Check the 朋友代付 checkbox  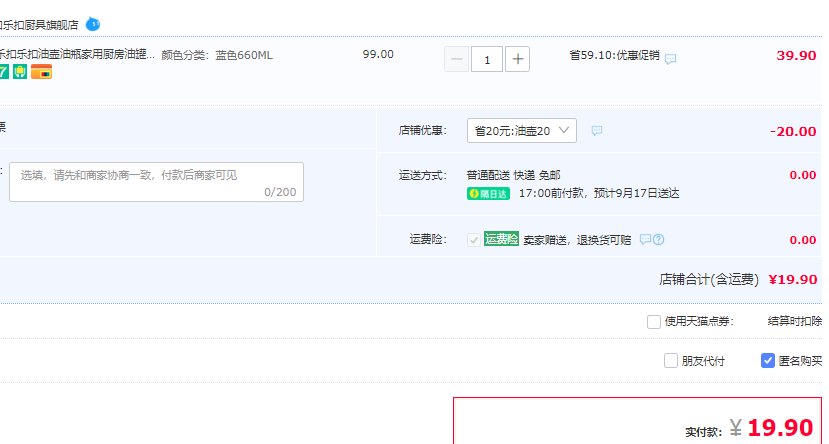point(671,361)
